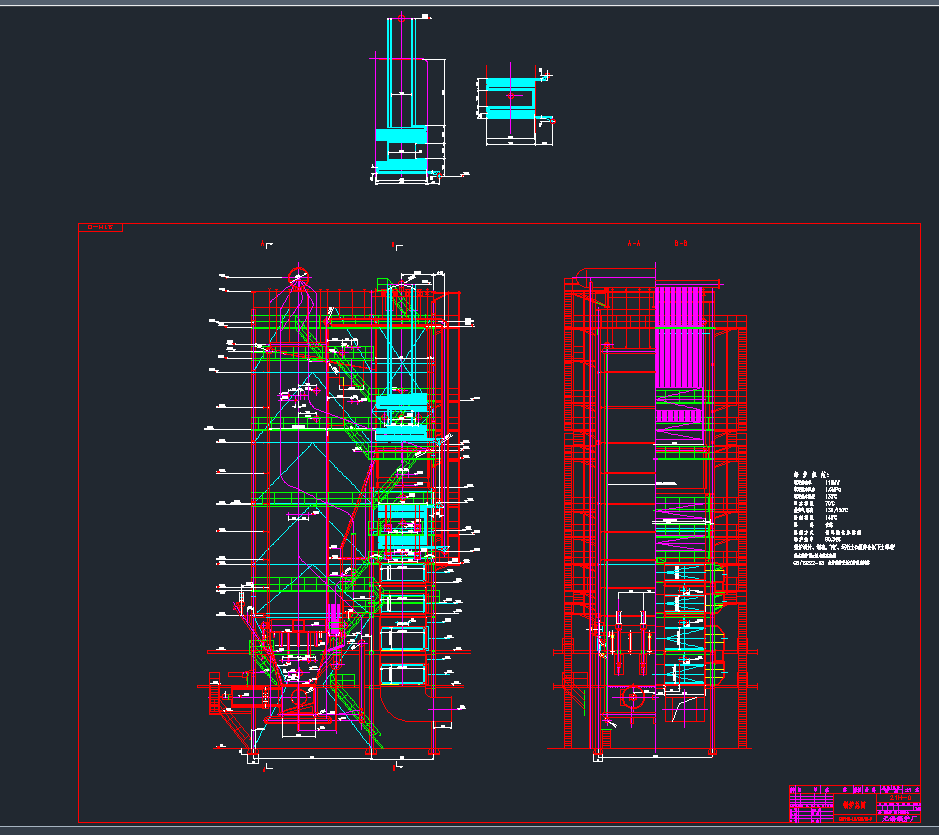Viewport: 939px width, 835px height.
Task: Select the fan circle at the A-A section base
Action: (633, 697)
